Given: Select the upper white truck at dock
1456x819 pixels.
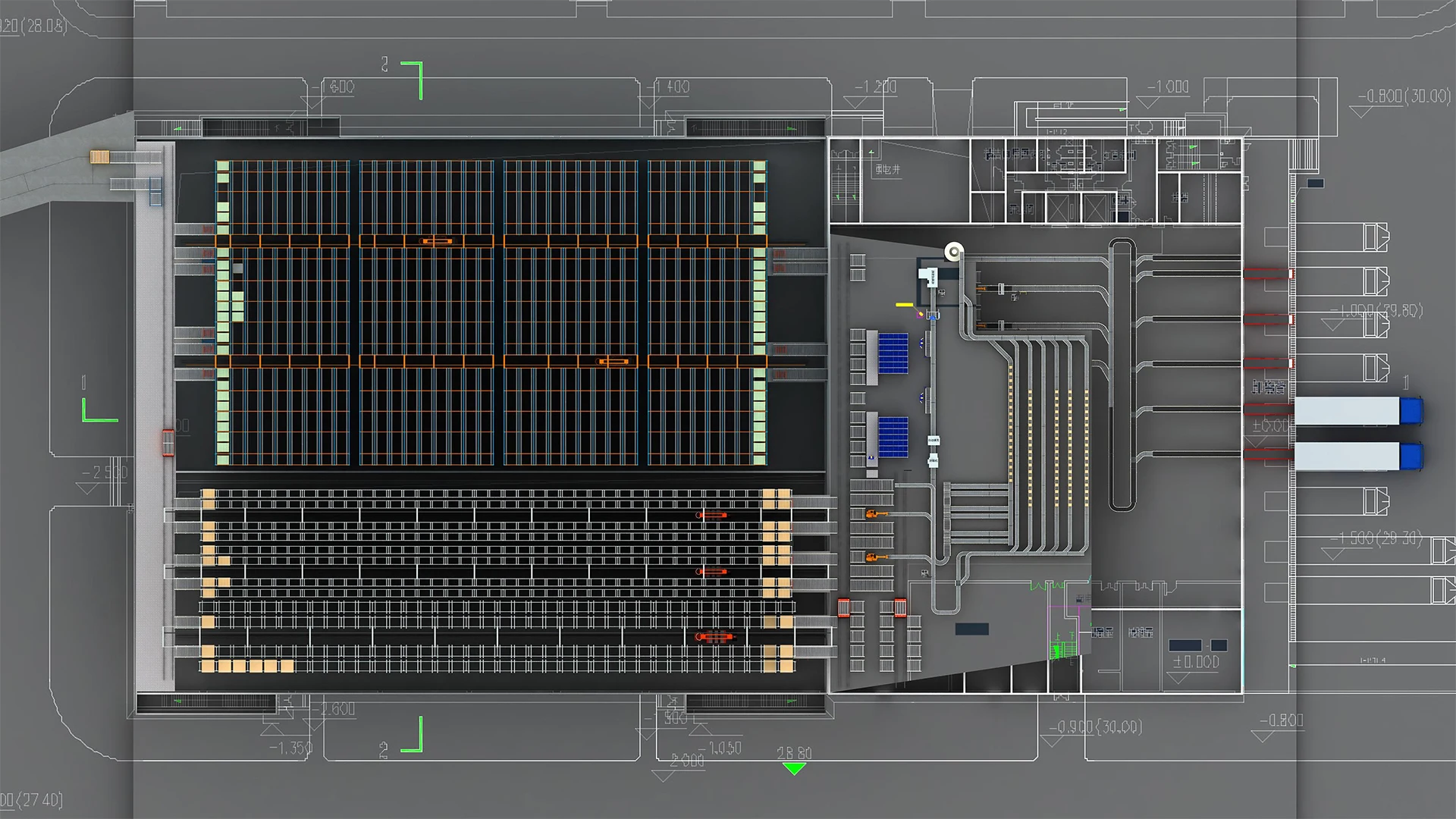Looking at the screenshot, I should (x=1357, y=411).
